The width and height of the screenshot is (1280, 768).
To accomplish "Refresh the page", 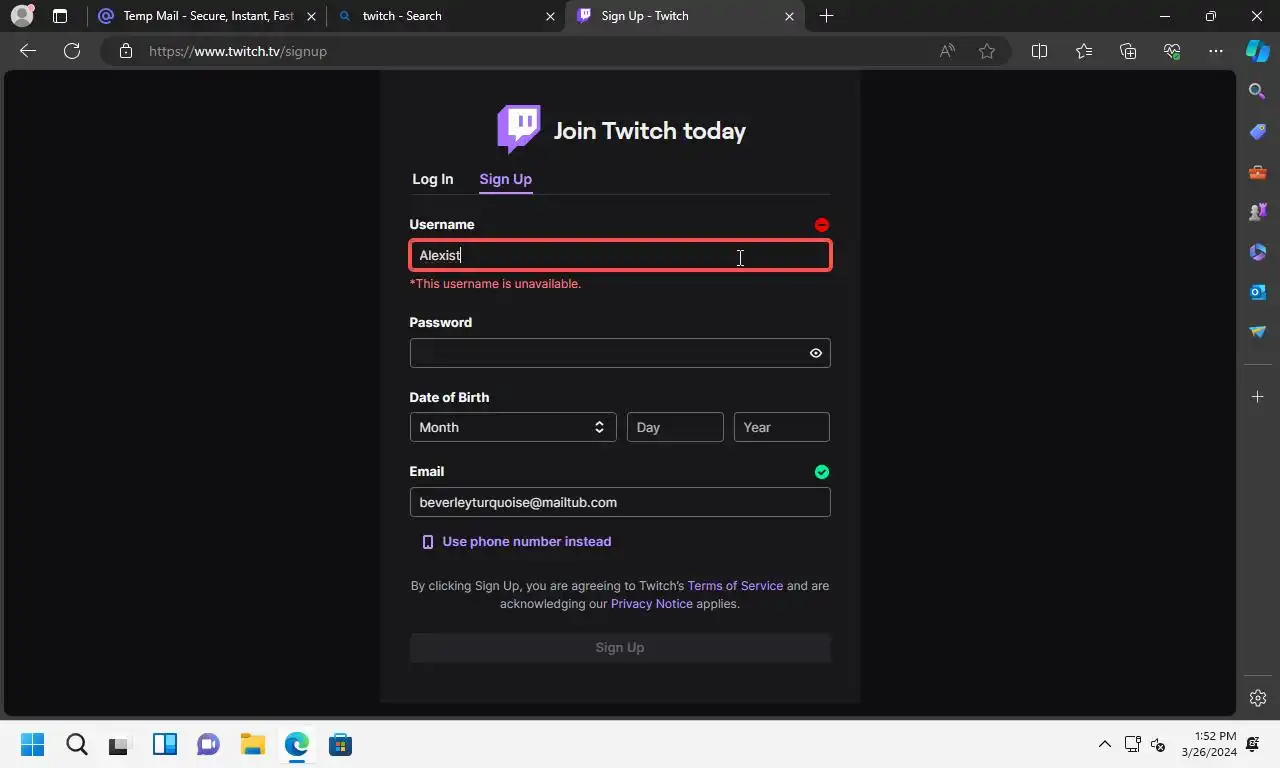I will coord(72,51).
